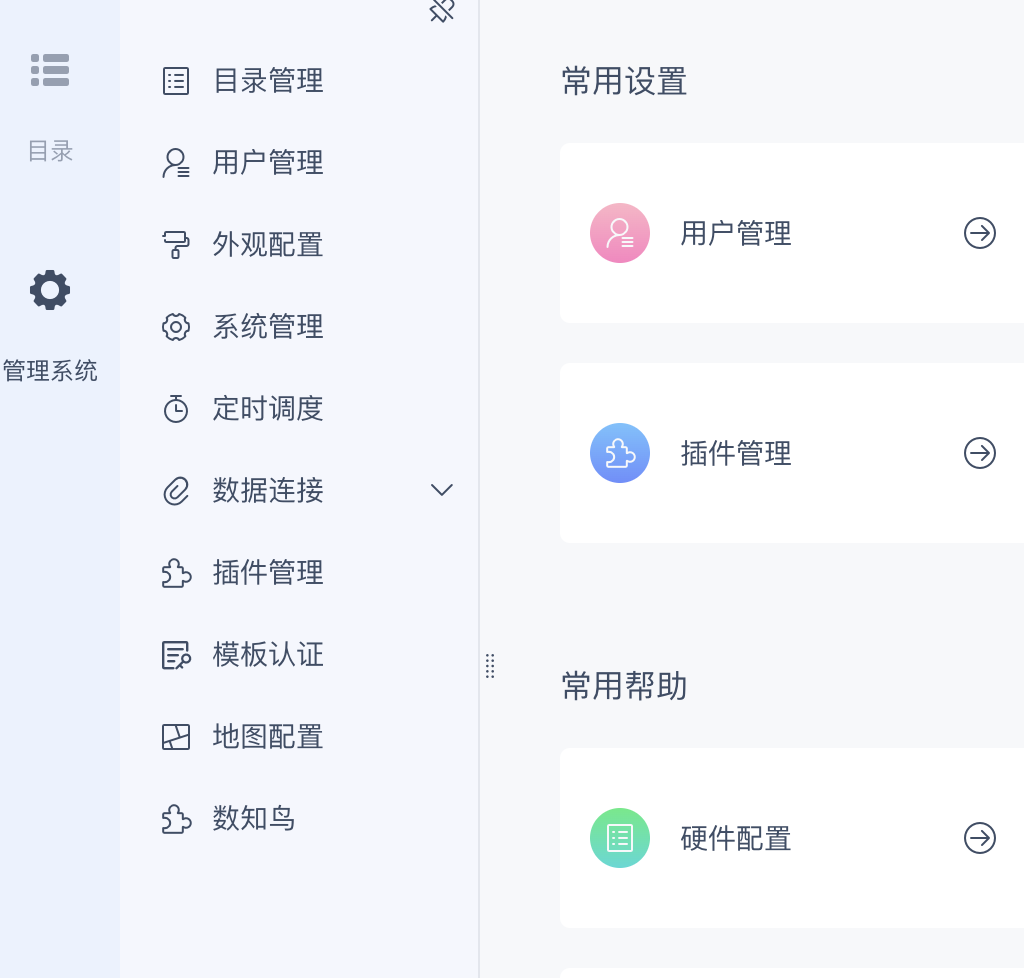
Task: Go to 用户管理 via card arrow
Action: click(x=980, y=233)
